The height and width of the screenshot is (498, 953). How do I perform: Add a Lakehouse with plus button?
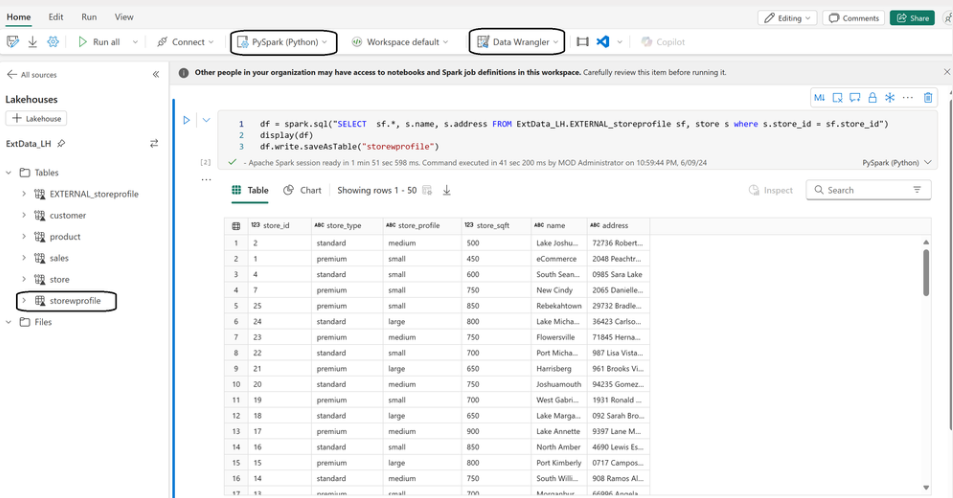click(x=36, y=119)
